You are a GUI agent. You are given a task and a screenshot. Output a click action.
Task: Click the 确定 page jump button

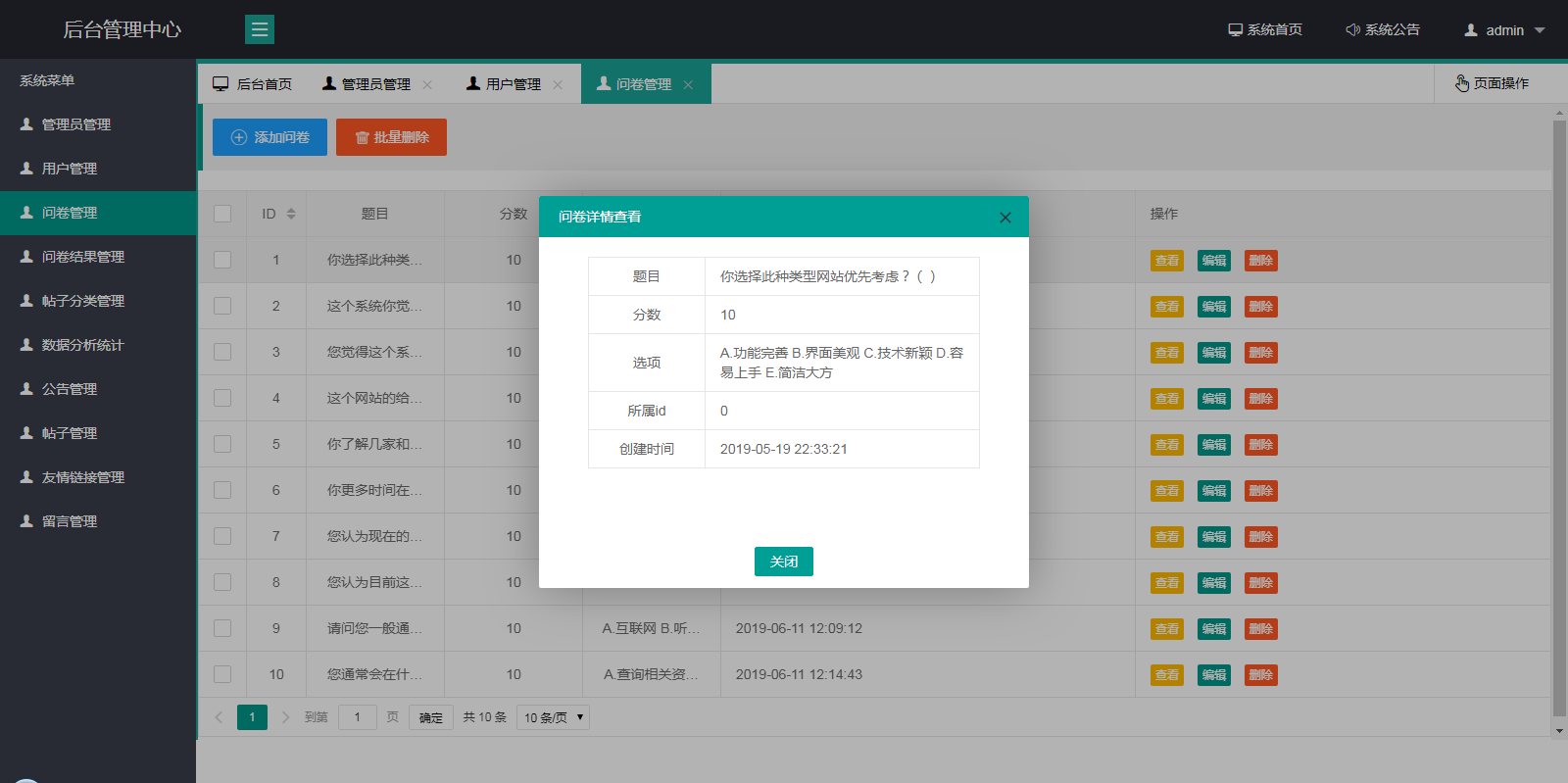pos(431,717)
